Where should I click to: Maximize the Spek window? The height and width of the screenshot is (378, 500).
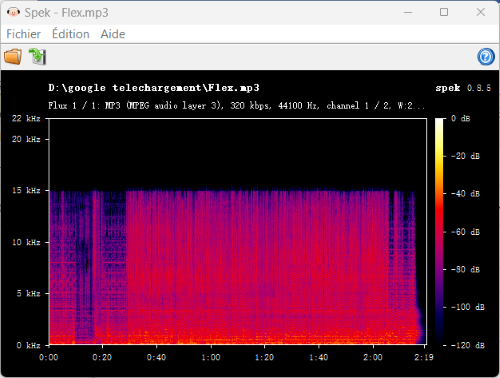[x=444, y=12]
